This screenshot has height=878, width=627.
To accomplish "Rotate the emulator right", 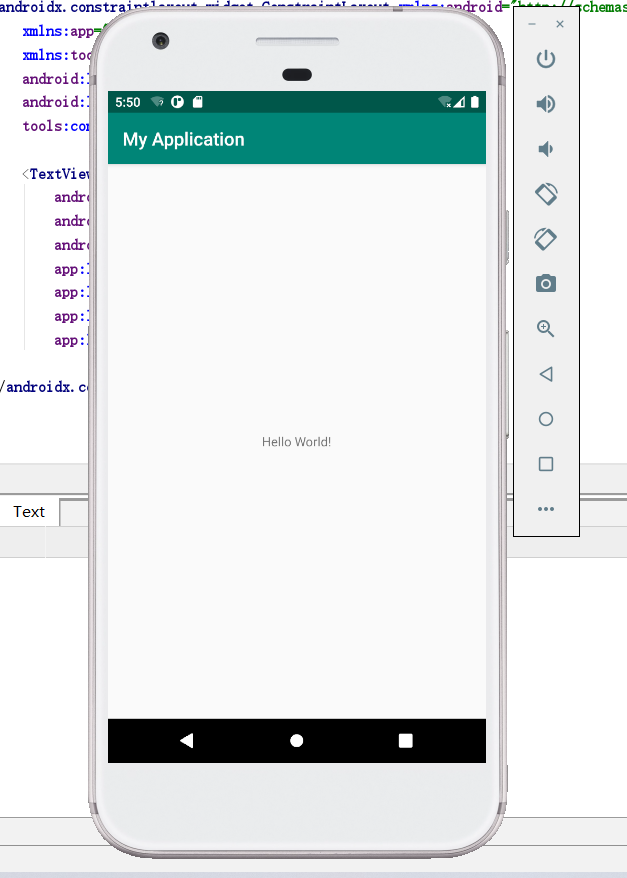I will click(546, 239).
